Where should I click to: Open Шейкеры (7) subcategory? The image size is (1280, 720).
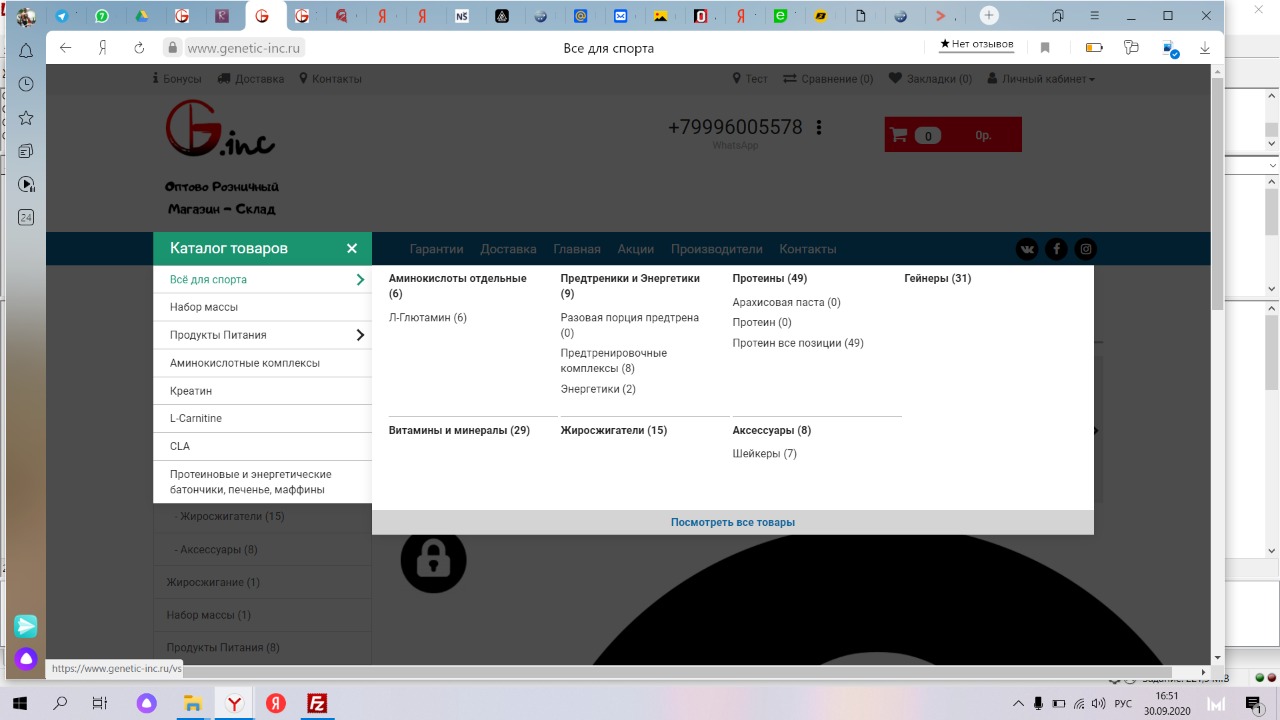tap(765, 454)
